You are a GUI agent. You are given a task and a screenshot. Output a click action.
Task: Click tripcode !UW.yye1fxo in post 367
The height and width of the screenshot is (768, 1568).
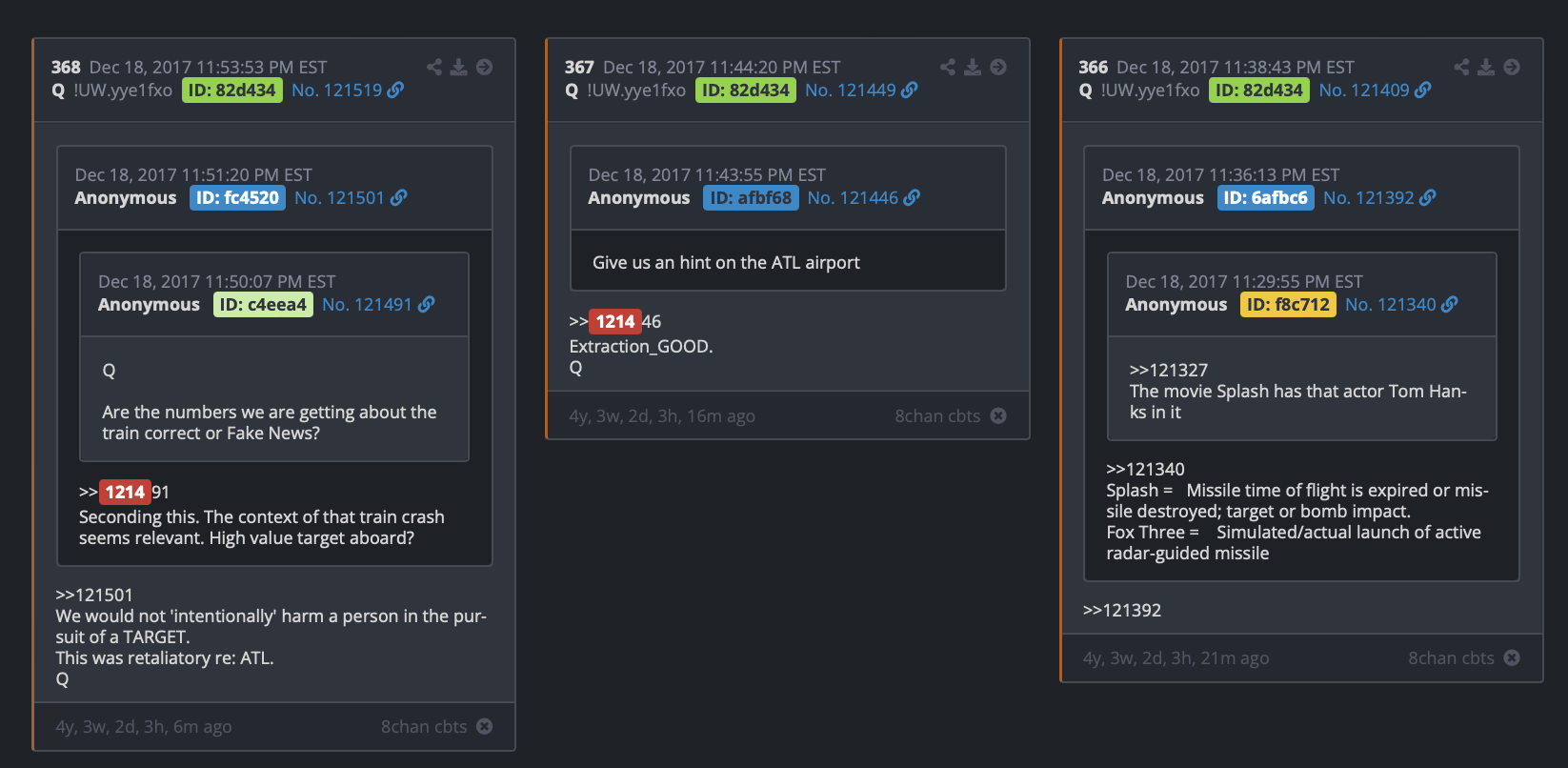636,90
